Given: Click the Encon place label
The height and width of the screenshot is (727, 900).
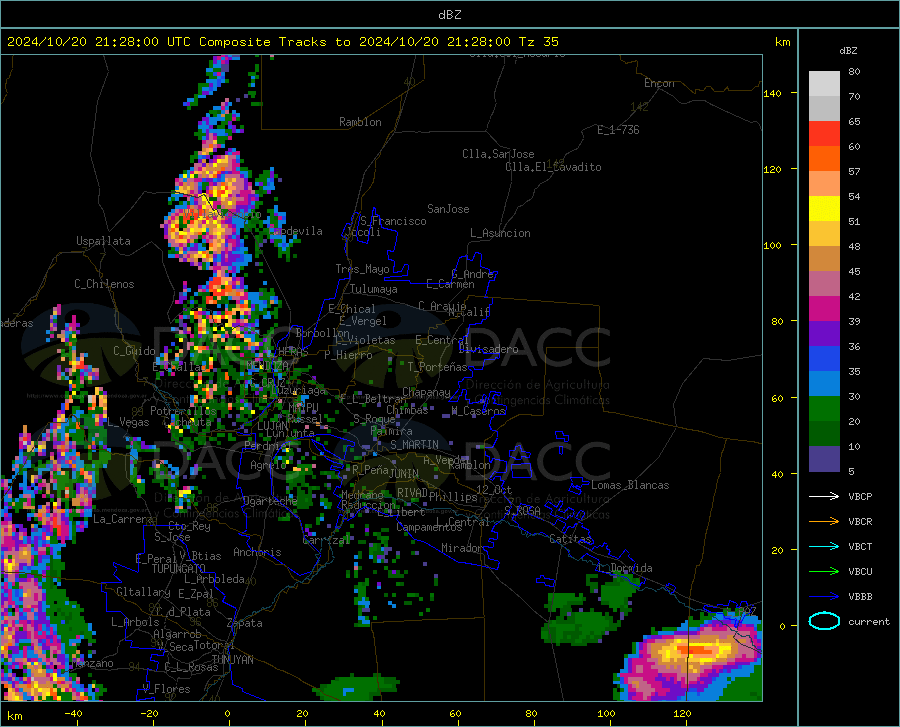Looking at the screenshot, I should [x=659, y=83].
